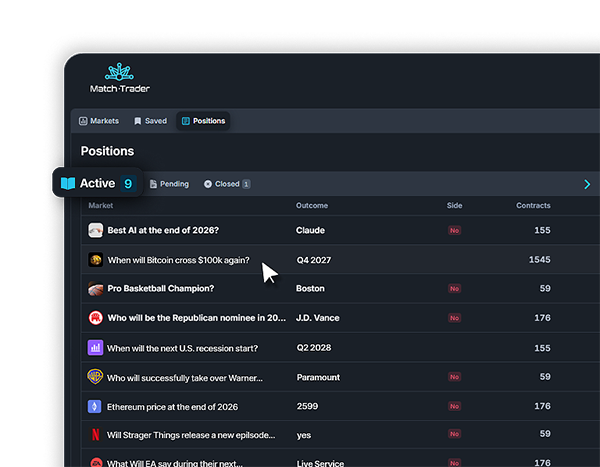The image size is (600, 467).
Task: Open "When will Bitcoin cross $100k again?" market
Action: pos(179,260)
